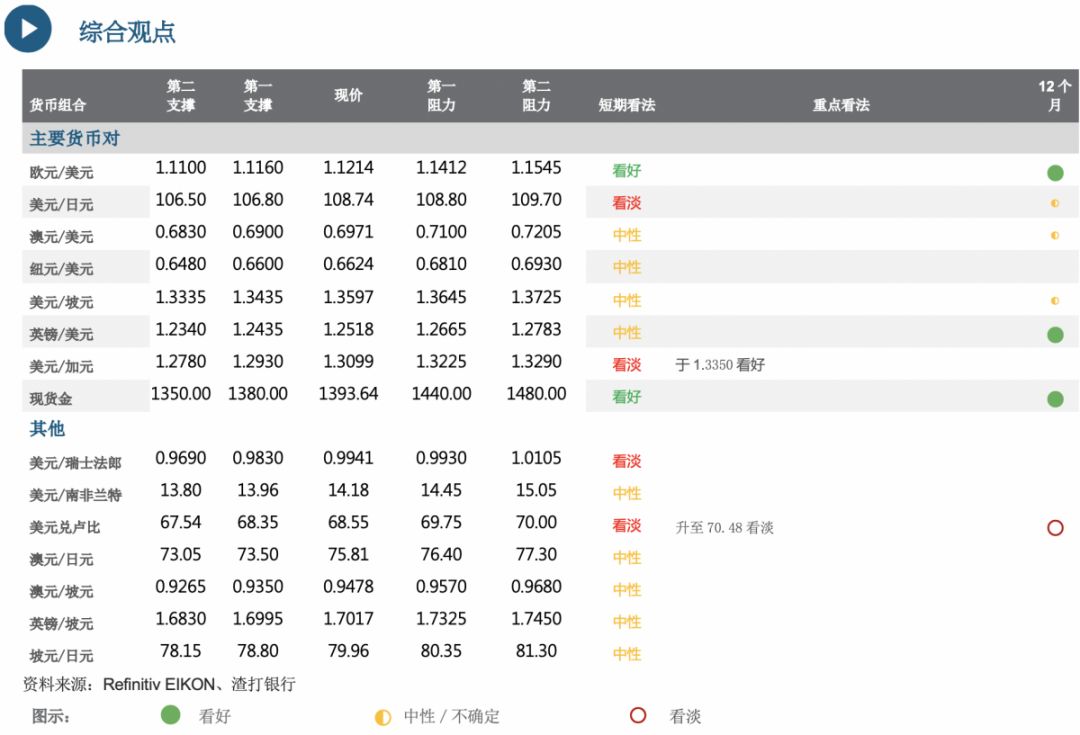The image size is (1080, 735).
Task: Click the 1.3350 看好 note in 美元/加元 row
Action: click(720, 364)
